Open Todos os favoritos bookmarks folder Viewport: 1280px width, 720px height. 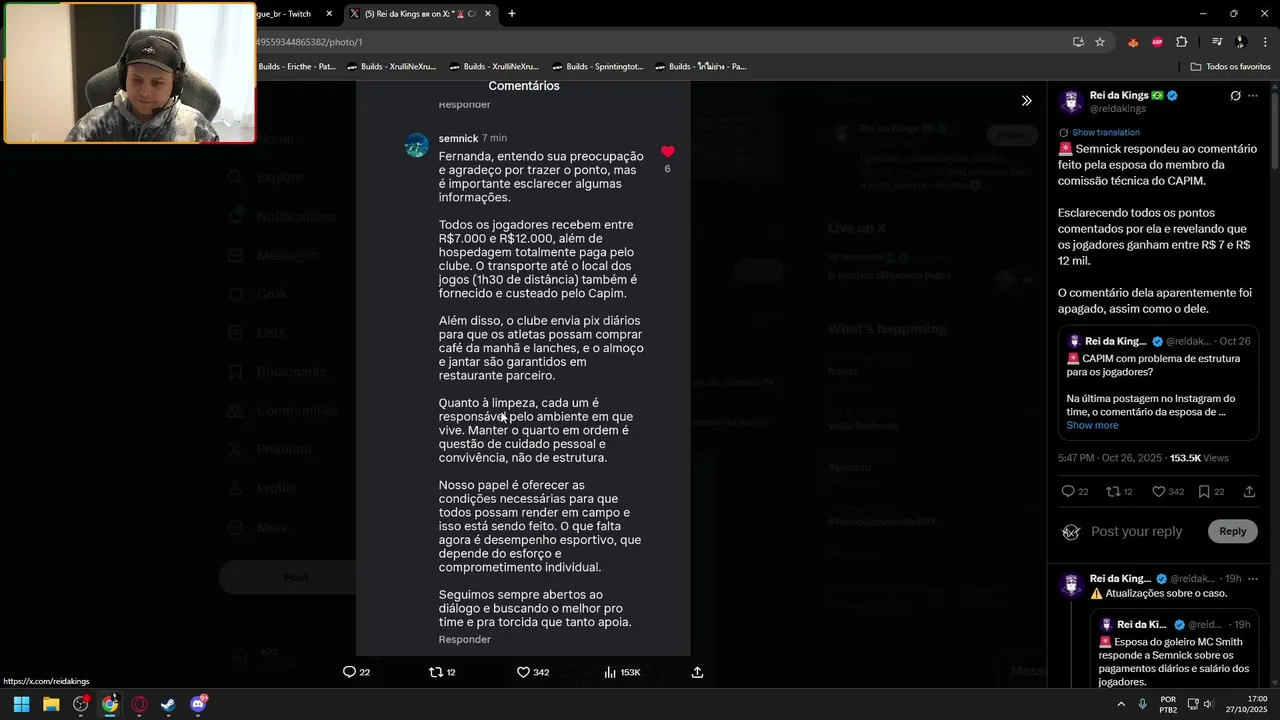coord(1230,66)
